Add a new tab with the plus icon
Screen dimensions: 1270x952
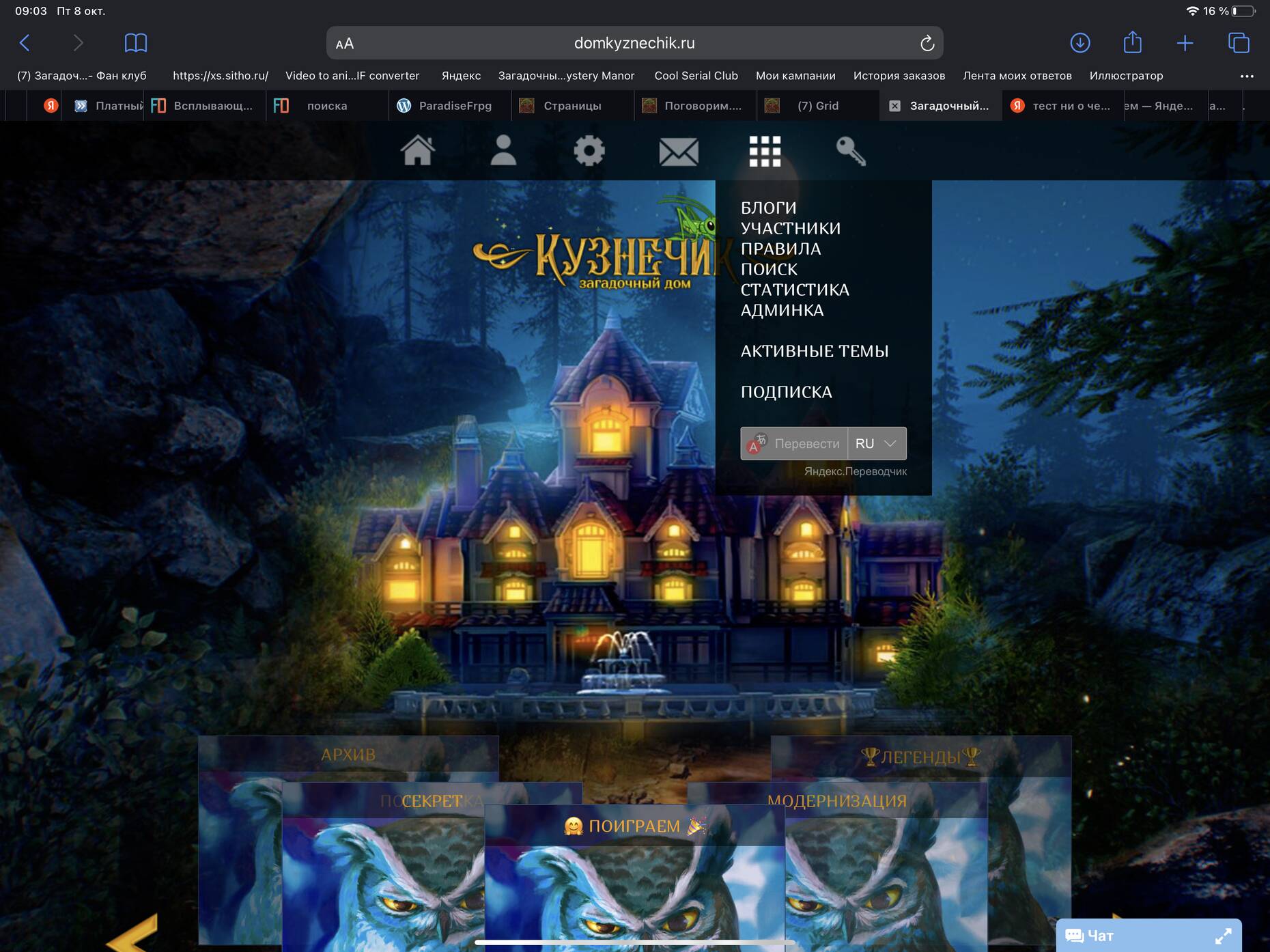pyautogui.click(x=1185, y=43)
